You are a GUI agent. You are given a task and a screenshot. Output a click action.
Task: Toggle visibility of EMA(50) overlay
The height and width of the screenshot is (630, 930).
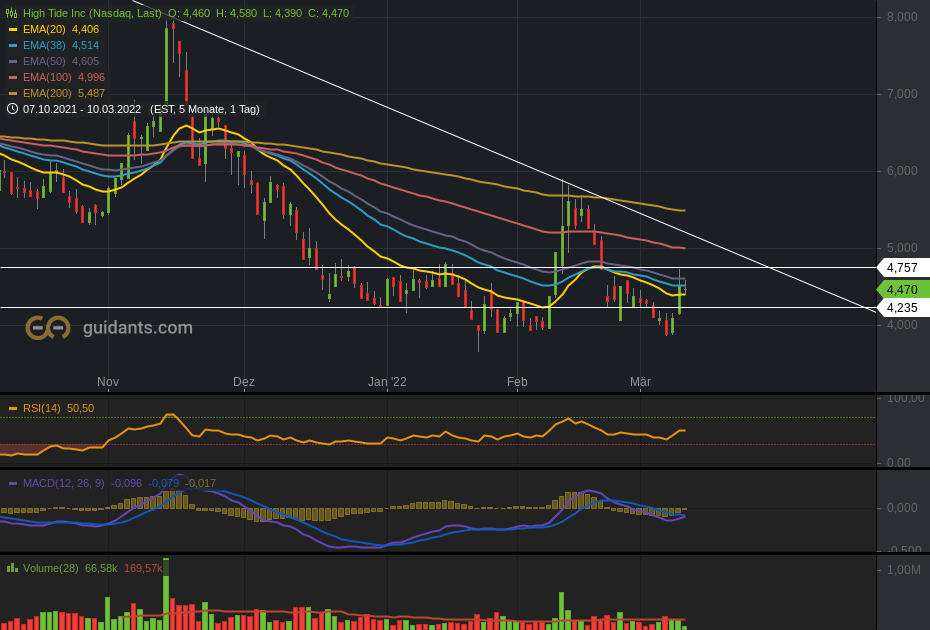point(12,61)
